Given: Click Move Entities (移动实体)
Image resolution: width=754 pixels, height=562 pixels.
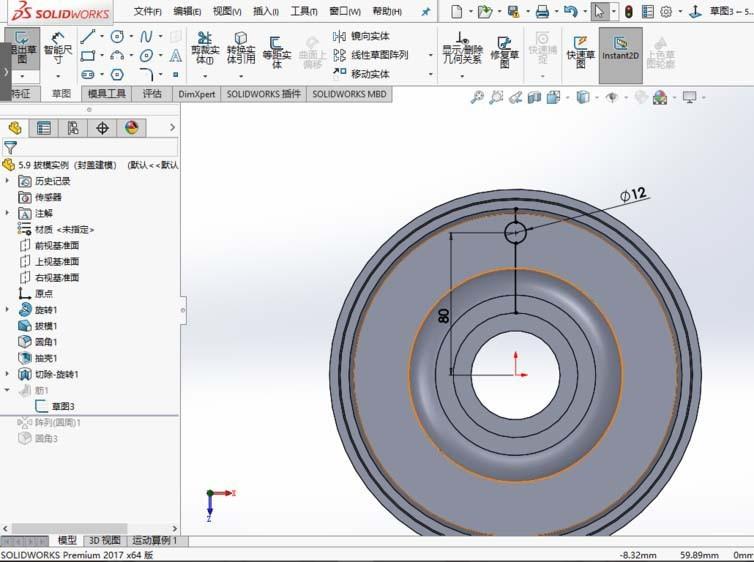Looking at the screenshot, I should click(362, 74).
